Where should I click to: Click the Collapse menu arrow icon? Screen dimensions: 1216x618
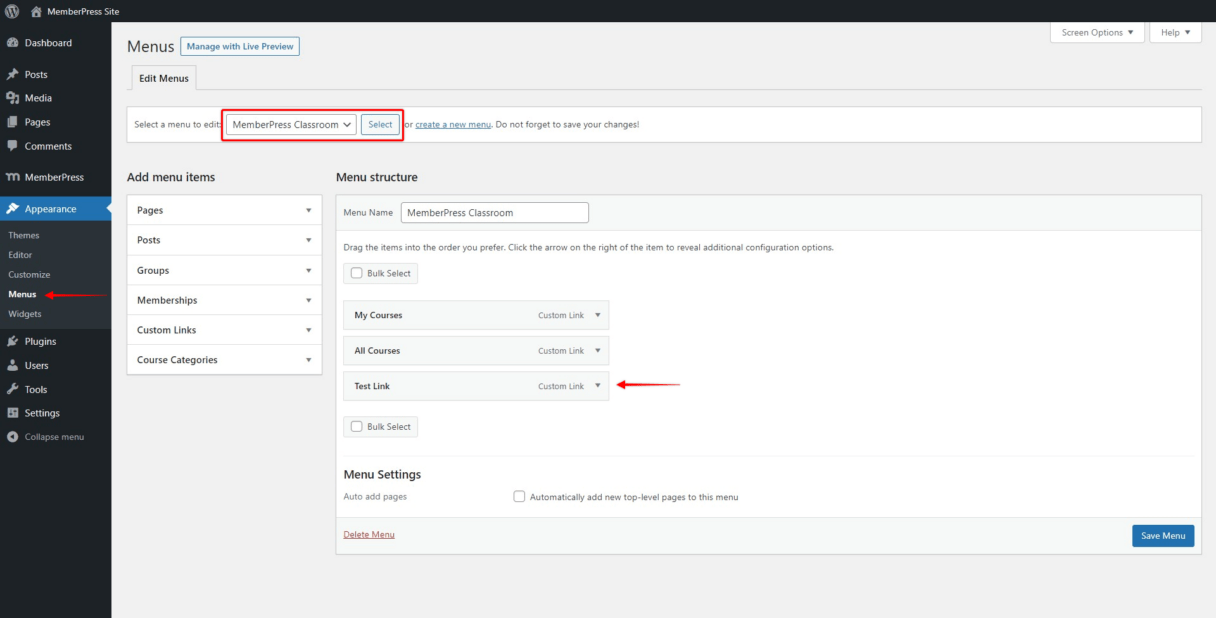(x=12, y=437)
